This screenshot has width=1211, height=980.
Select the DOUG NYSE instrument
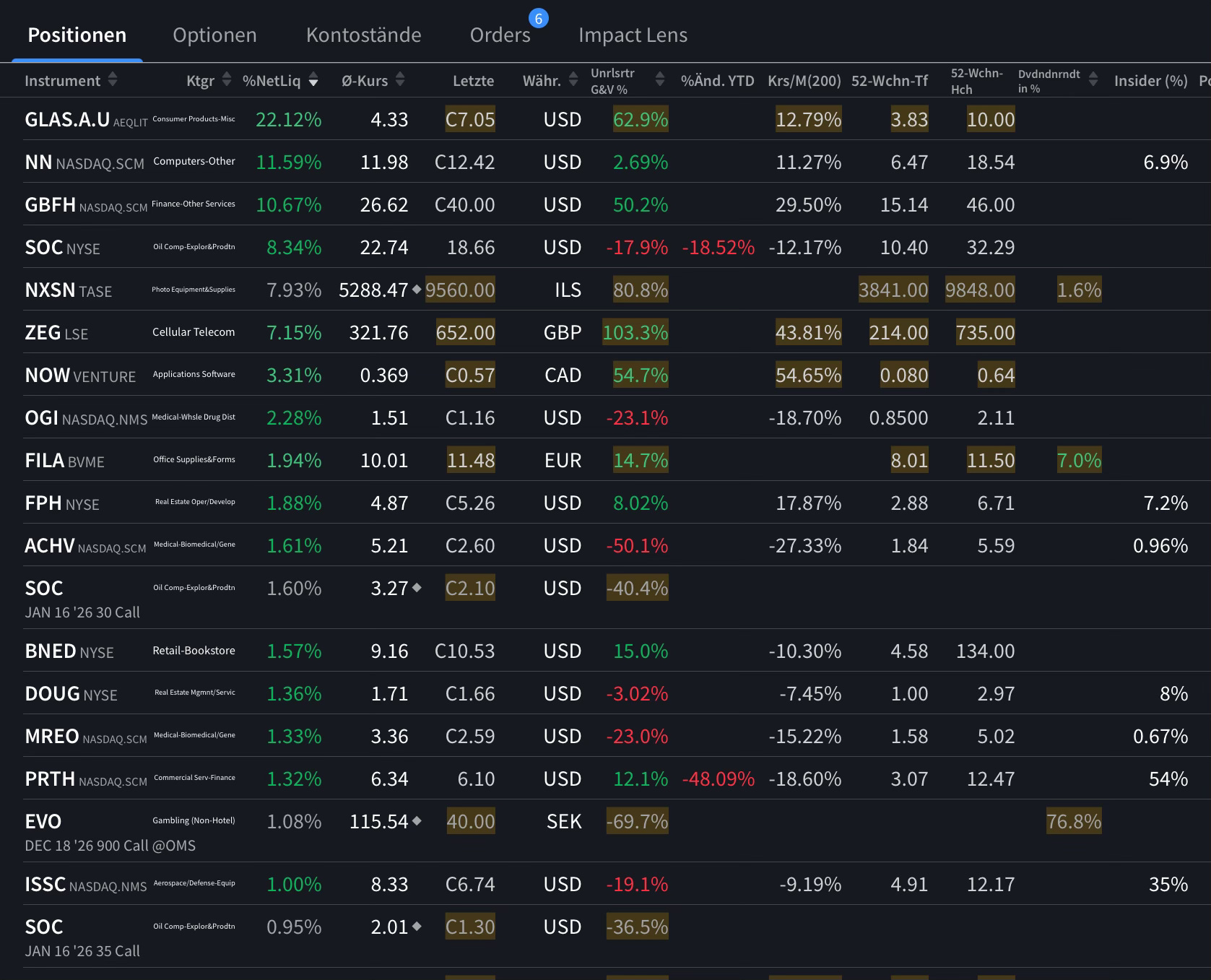71,694
